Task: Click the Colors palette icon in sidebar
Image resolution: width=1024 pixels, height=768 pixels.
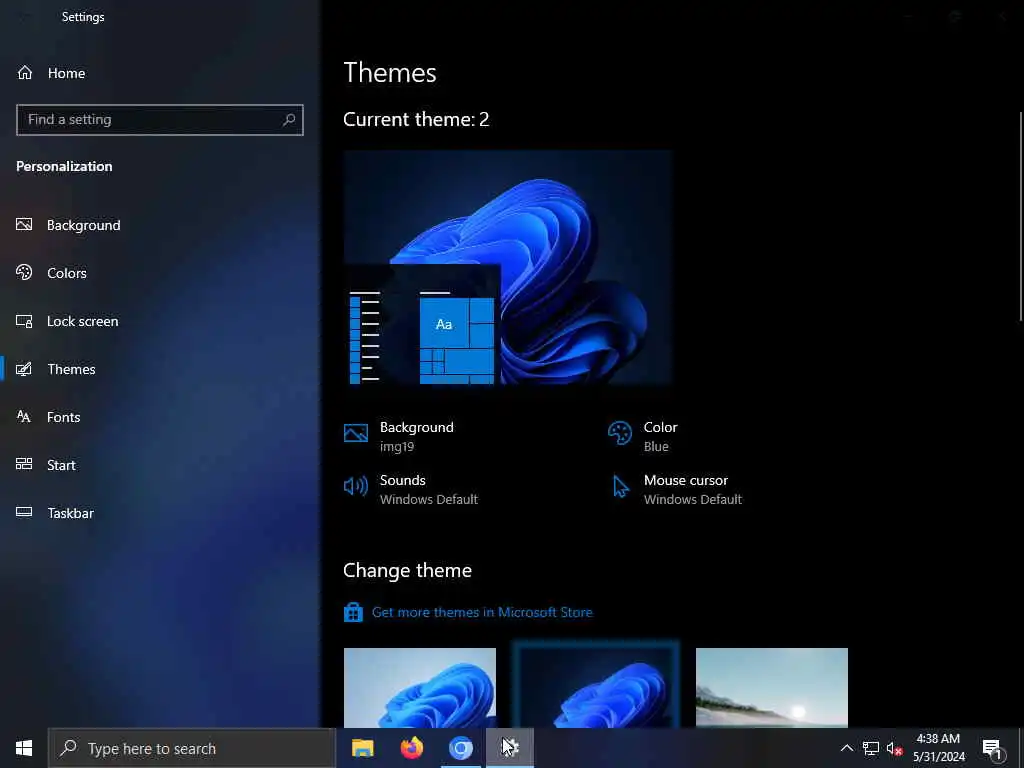Action: point(24,272)
